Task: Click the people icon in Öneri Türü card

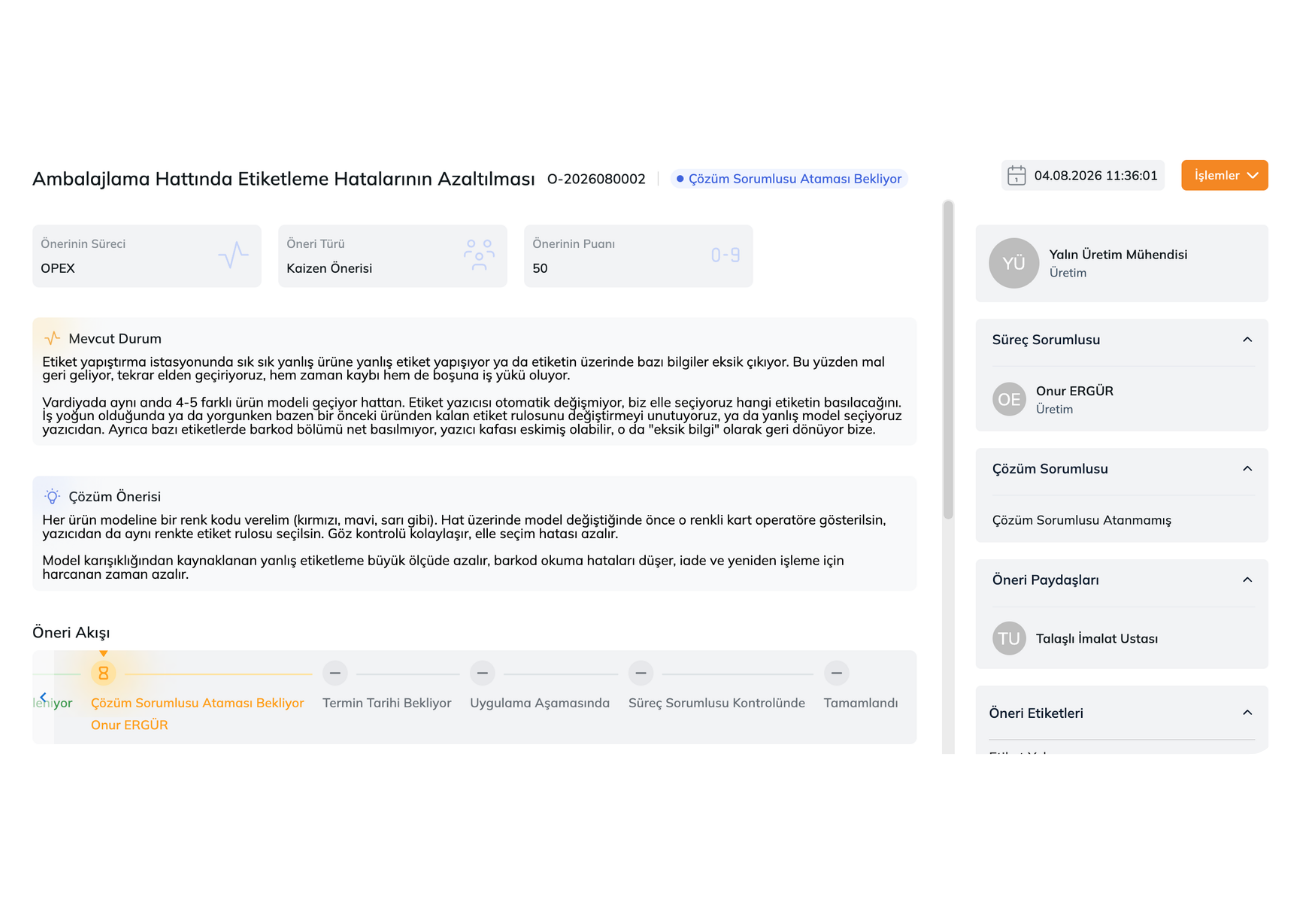Action: 479,256
